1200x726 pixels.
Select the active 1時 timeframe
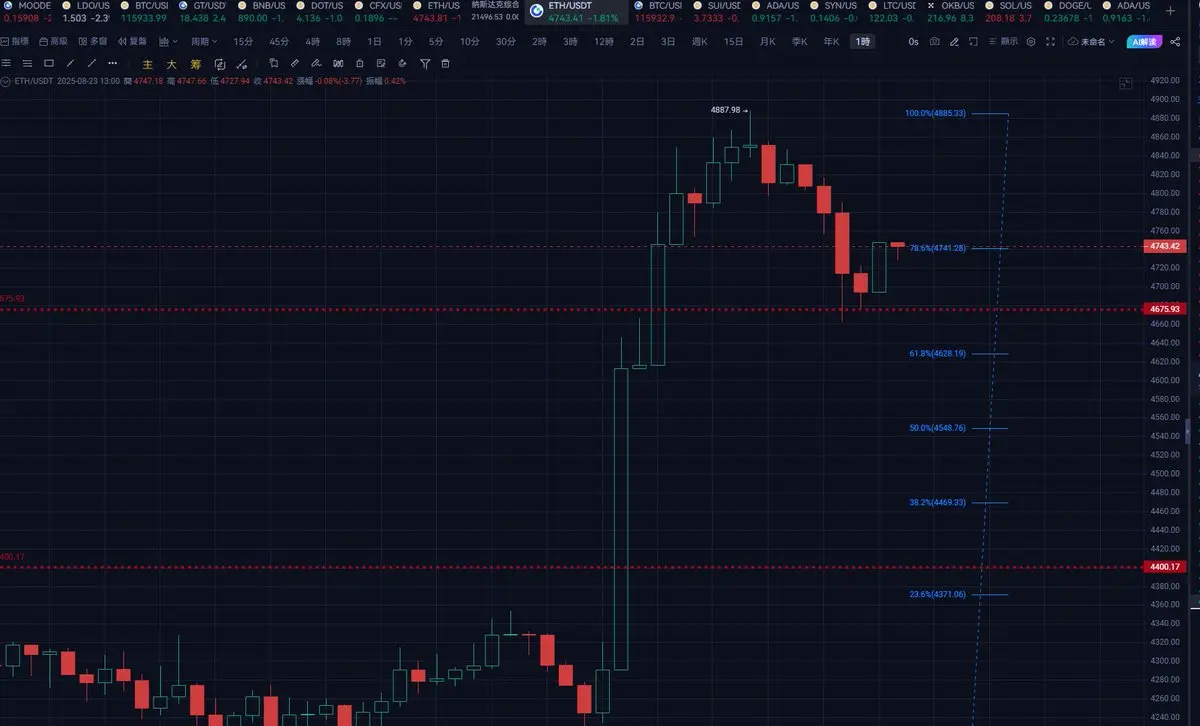(862, 42)
